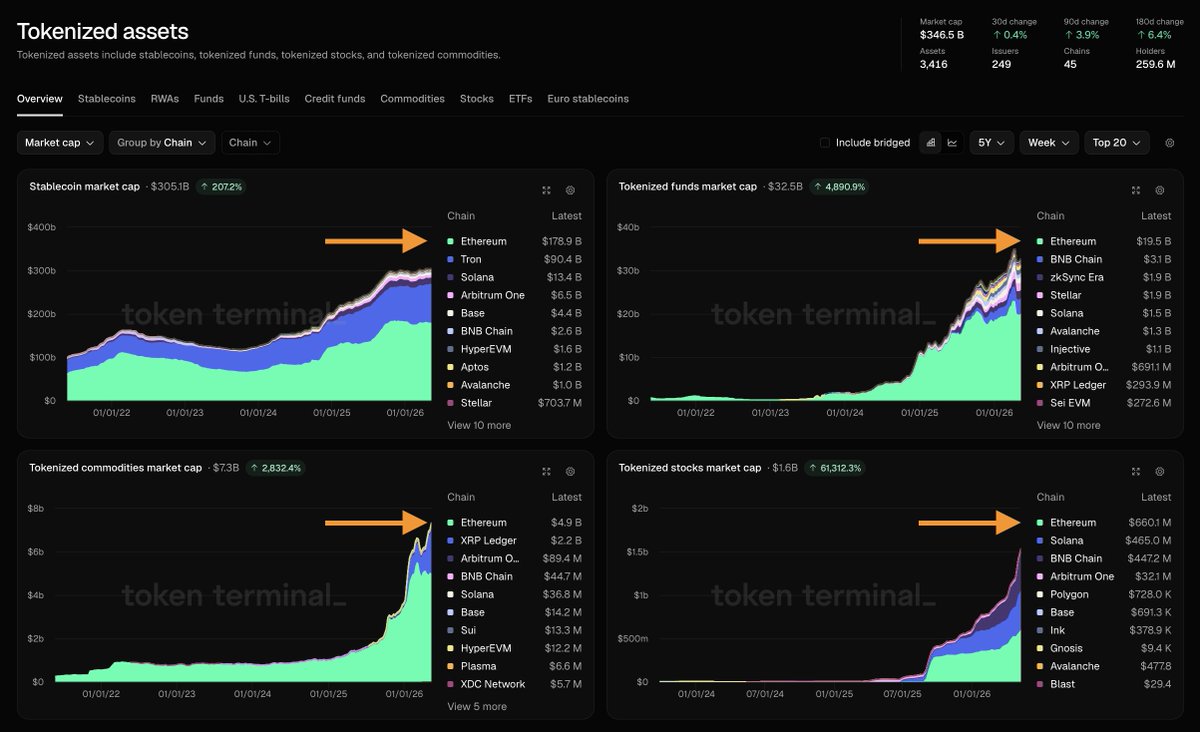Click View 5 more under commodities chains

click(477, 706)
